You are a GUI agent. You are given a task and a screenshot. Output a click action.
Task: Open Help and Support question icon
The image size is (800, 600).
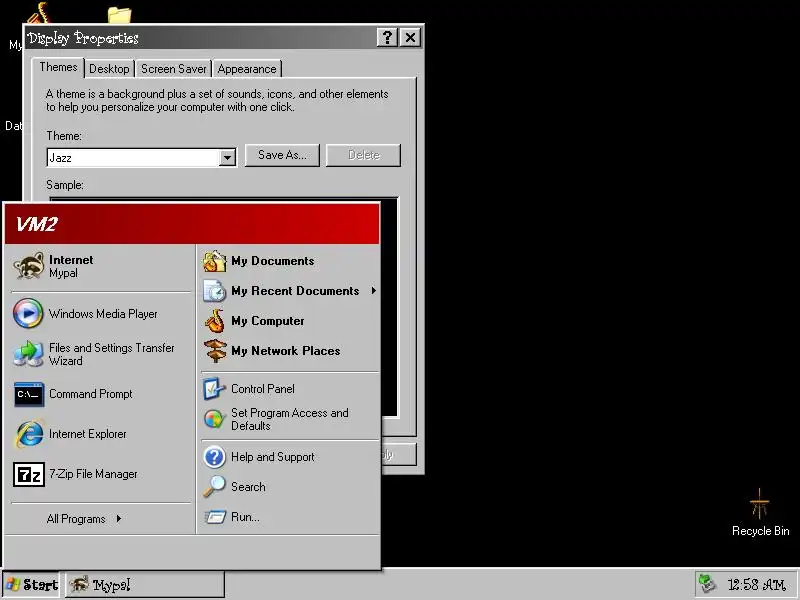pyautogui.click(x=214, y=457)
